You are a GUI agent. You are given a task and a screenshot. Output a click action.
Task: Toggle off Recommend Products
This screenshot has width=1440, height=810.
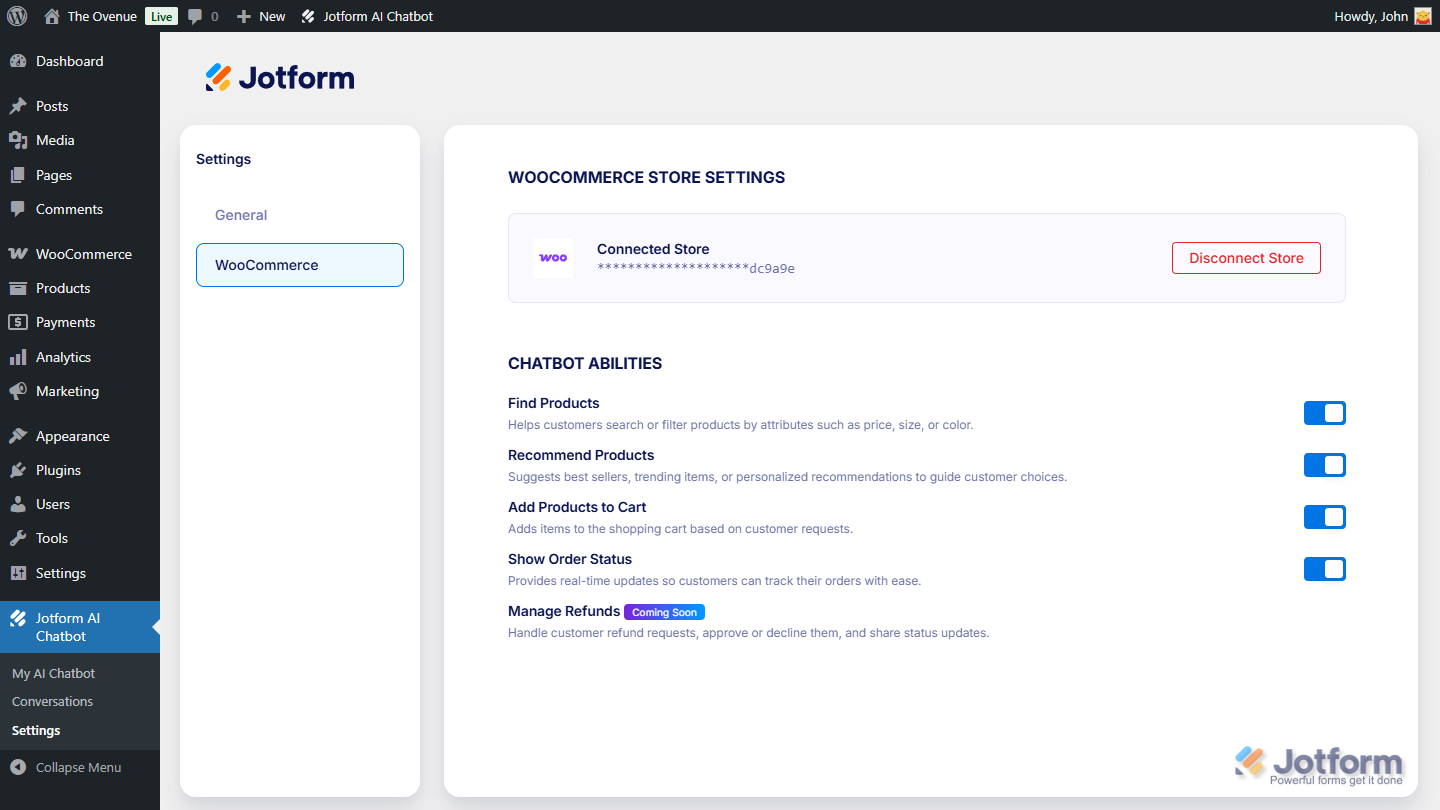(1324, 464)
